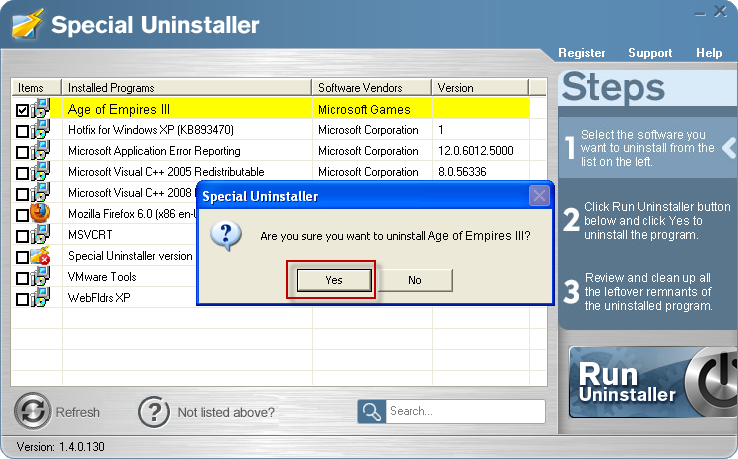Check Microsoft Application Error Reporting checkbox

coord(22,152)
